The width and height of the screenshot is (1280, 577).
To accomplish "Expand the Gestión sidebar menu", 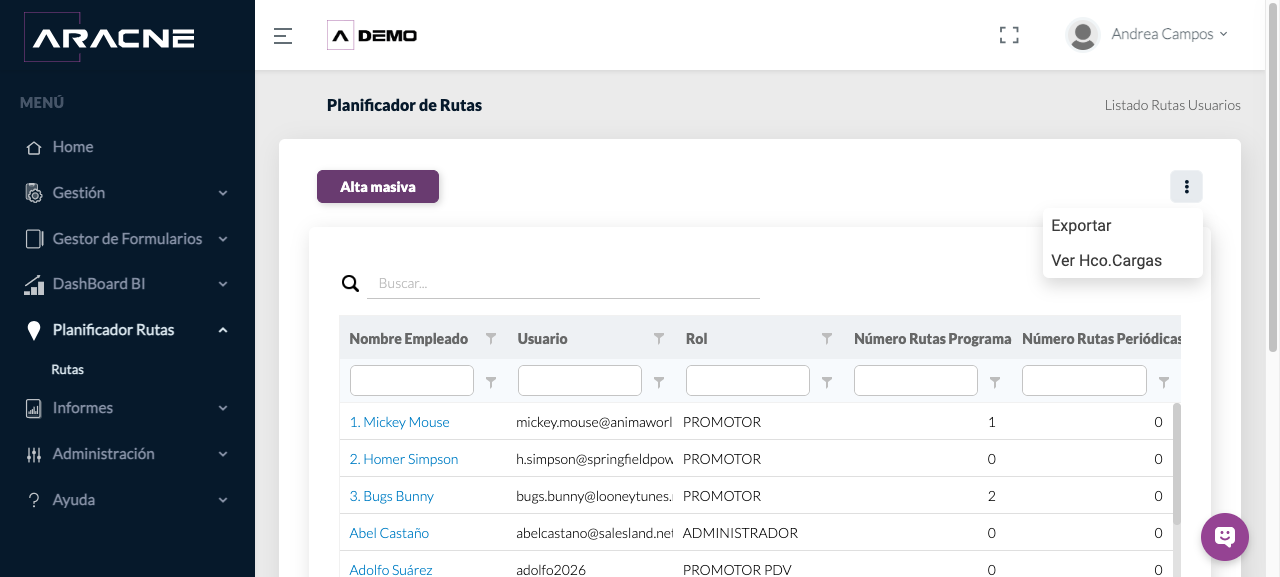I will point(127,193).
